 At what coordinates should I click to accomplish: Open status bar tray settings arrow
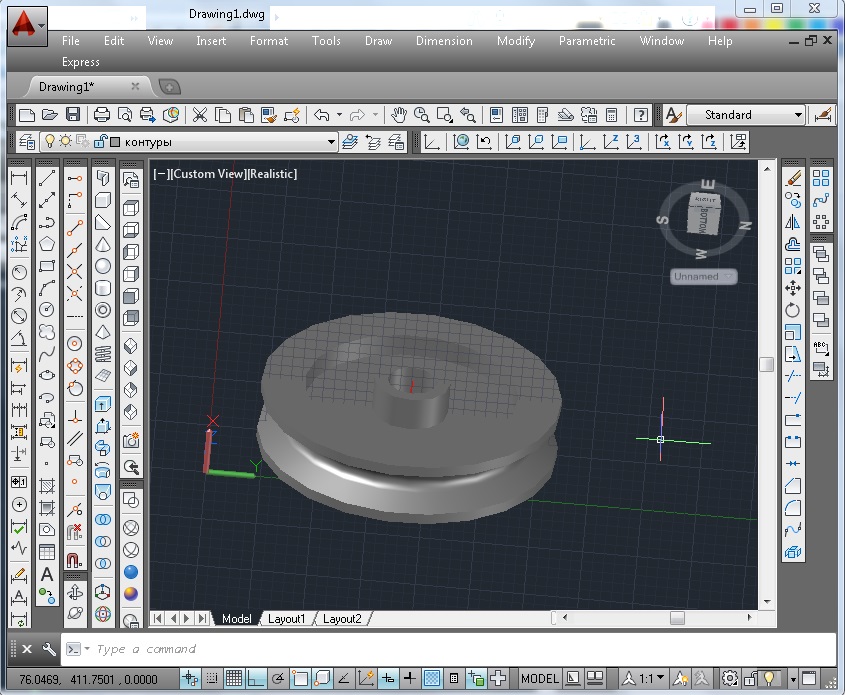pyautogui.click(x=793, y=679)
